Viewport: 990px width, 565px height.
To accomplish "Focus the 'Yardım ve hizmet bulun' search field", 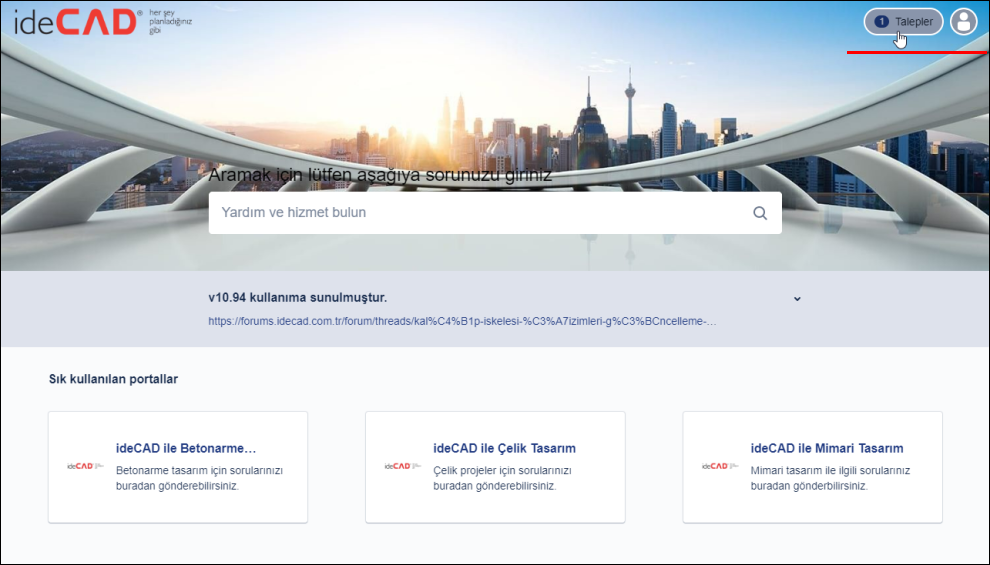I will pos(495,213).
